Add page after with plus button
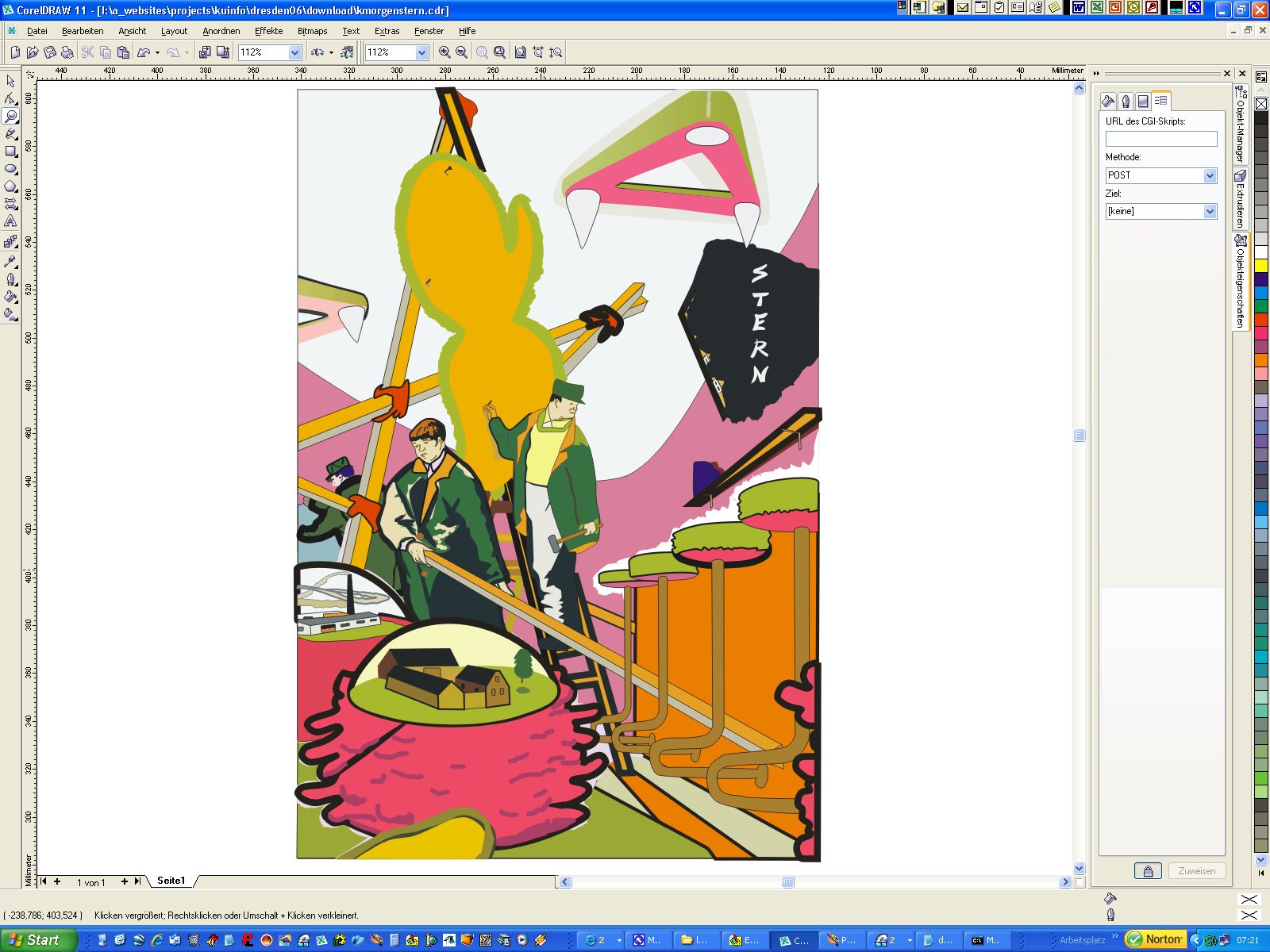Viewport: 1270px width, 952px height. point(124,881)
